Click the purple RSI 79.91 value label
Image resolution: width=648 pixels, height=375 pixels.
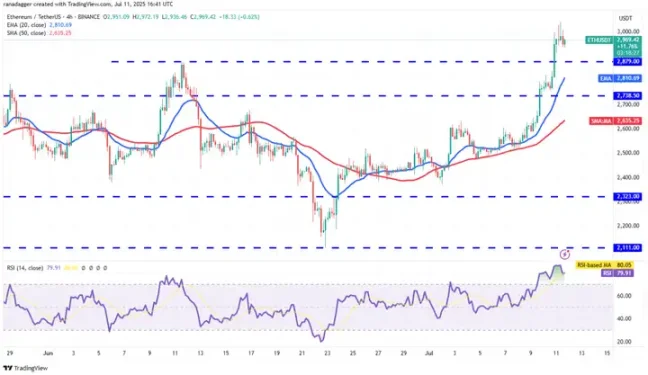pyautogui.click(x=617, y=273)
